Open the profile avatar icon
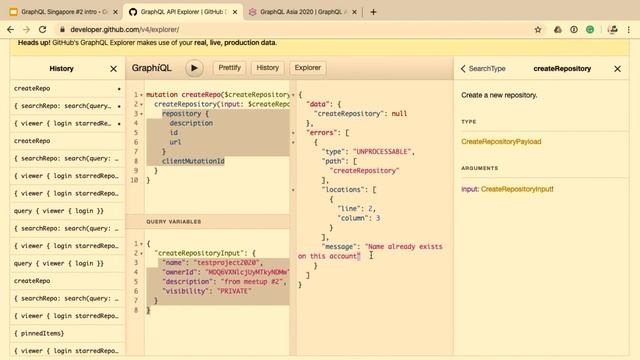The image size is (640, 360). coord(612,29)
